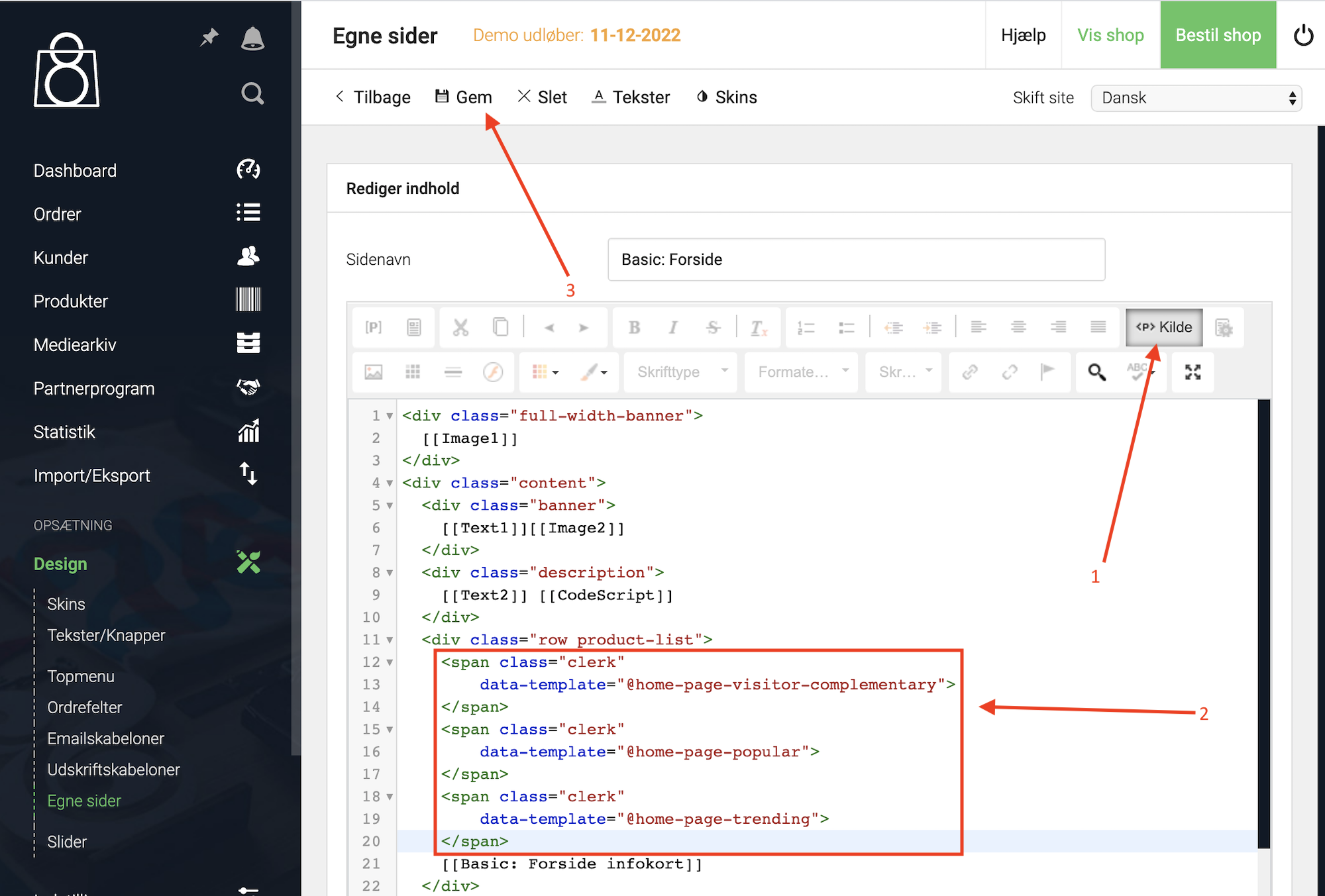
Task: Toggle Kilde source mode button
Action: point(1164,327)
